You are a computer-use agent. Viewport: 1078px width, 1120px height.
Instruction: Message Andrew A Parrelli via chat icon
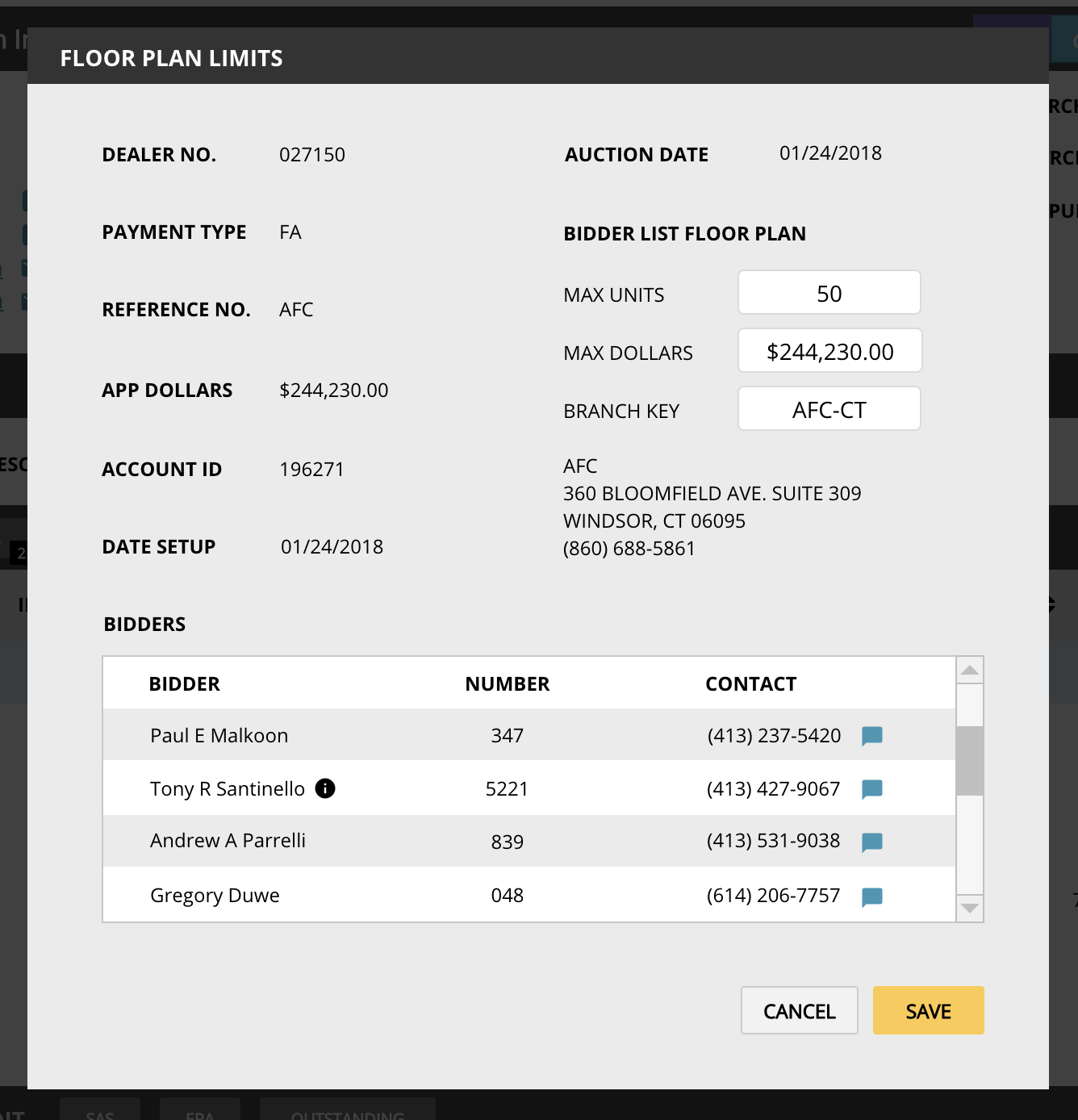point(871,842)
